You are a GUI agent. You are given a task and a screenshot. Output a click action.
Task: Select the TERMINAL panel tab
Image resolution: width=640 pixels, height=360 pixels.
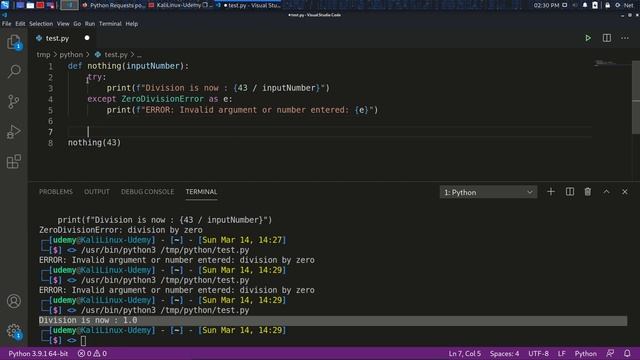(201, 192)
